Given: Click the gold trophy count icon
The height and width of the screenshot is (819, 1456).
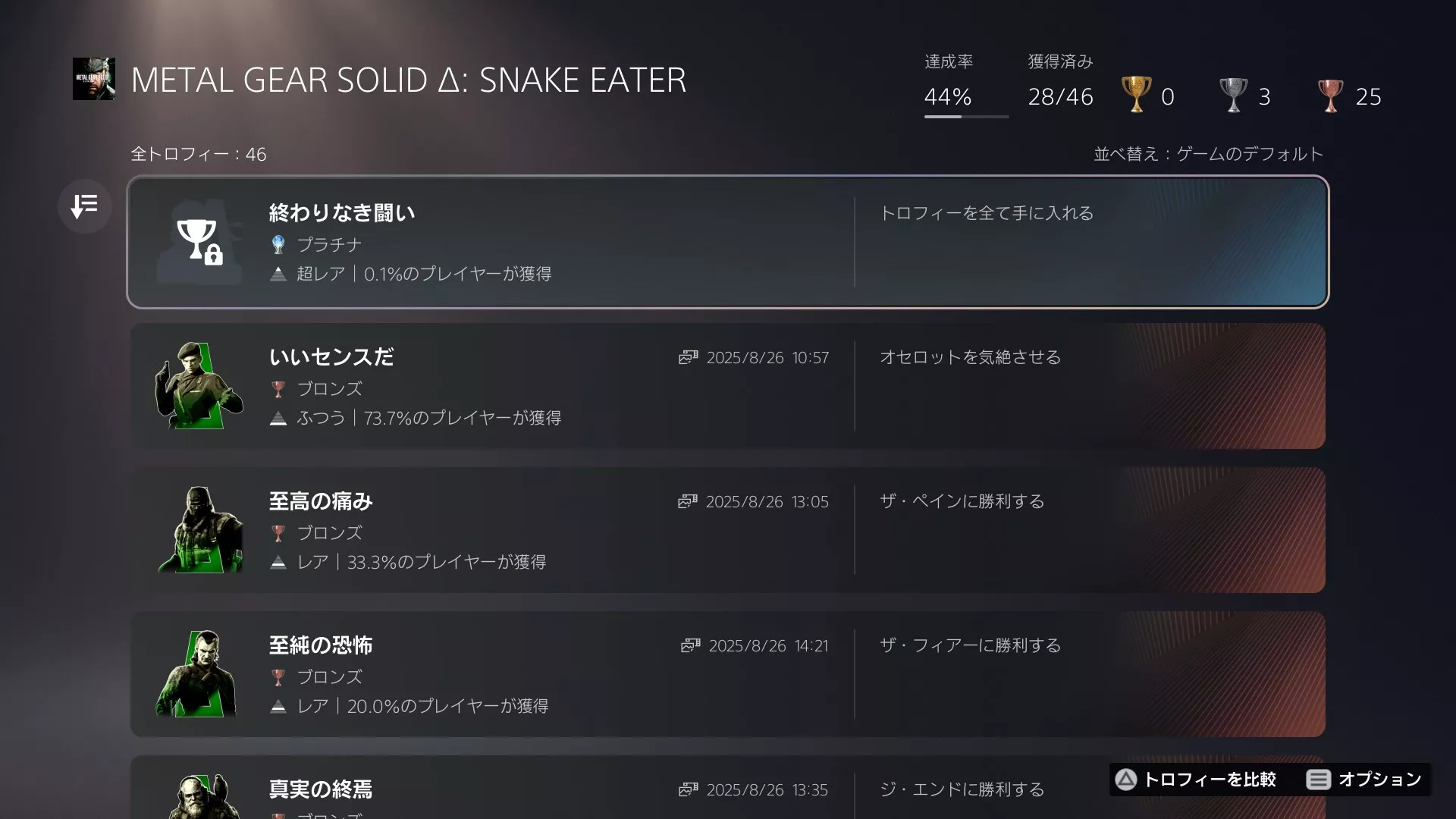Looking at the screenshot, I should 1136,96.
